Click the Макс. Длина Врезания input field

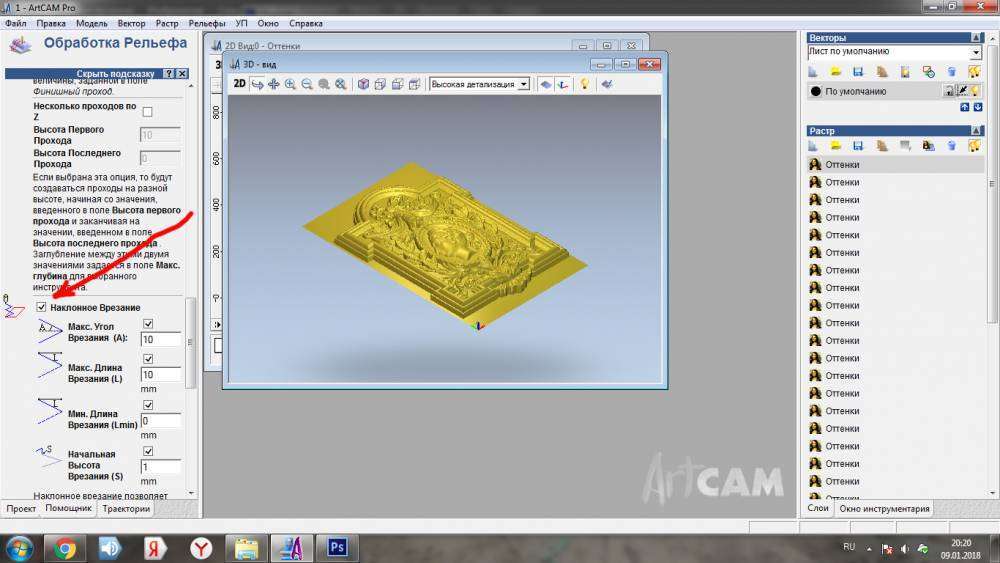(x=160, y=375)
